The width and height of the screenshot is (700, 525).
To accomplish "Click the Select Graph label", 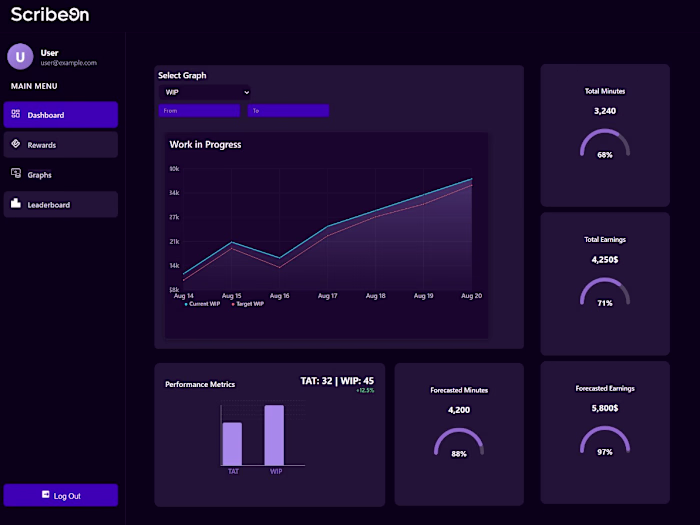I will tap(182, 75).
